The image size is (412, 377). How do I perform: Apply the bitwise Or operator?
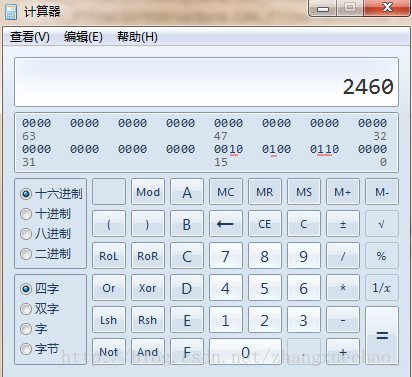[109, 288]
